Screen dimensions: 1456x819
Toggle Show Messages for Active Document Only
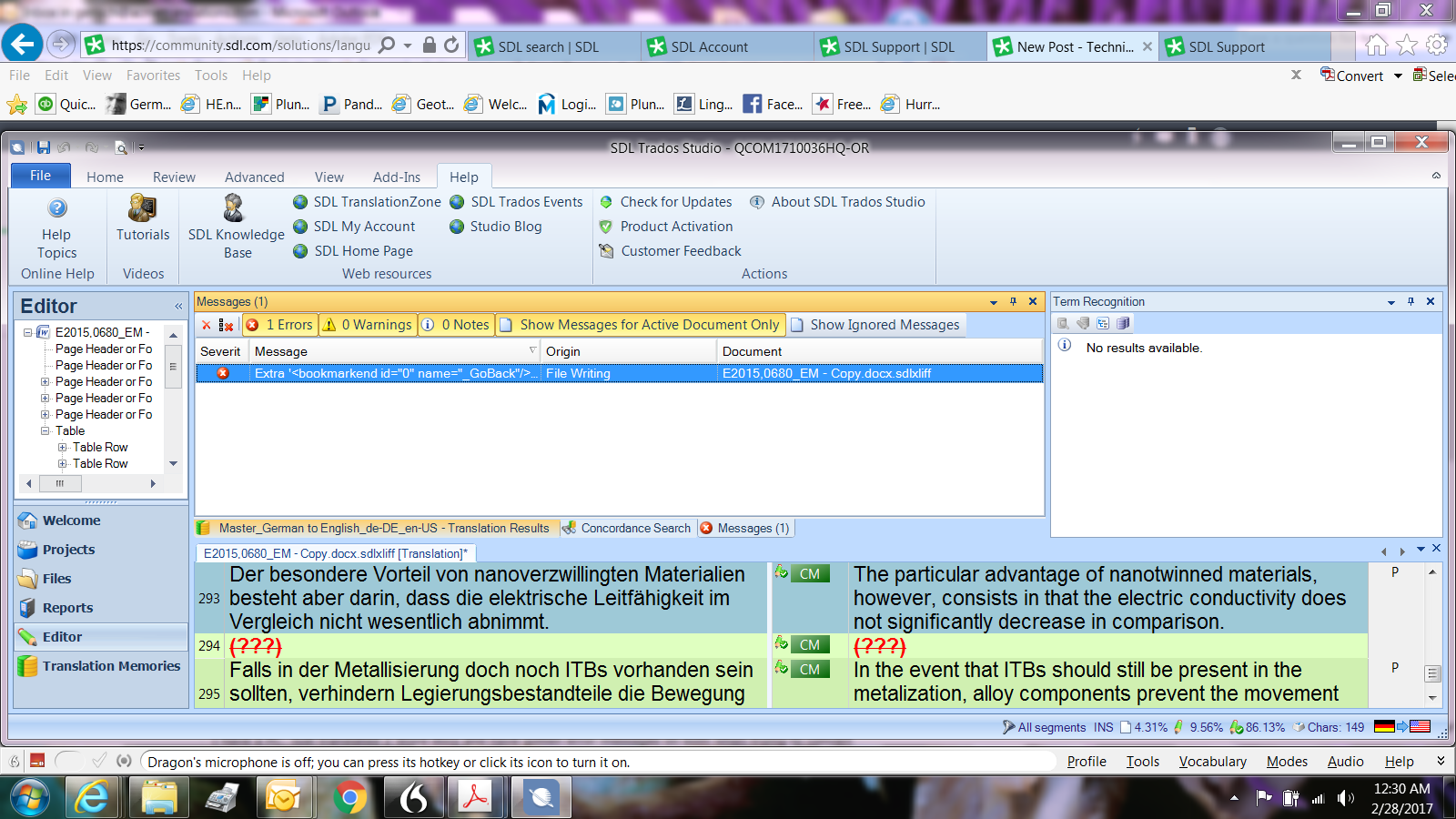(640, 325)
